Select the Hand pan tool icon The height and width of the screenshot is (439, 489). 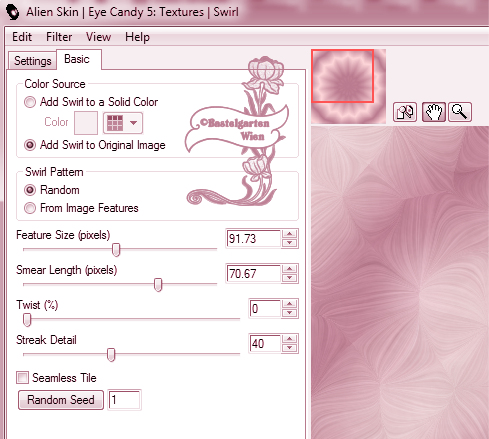(434, 112)
